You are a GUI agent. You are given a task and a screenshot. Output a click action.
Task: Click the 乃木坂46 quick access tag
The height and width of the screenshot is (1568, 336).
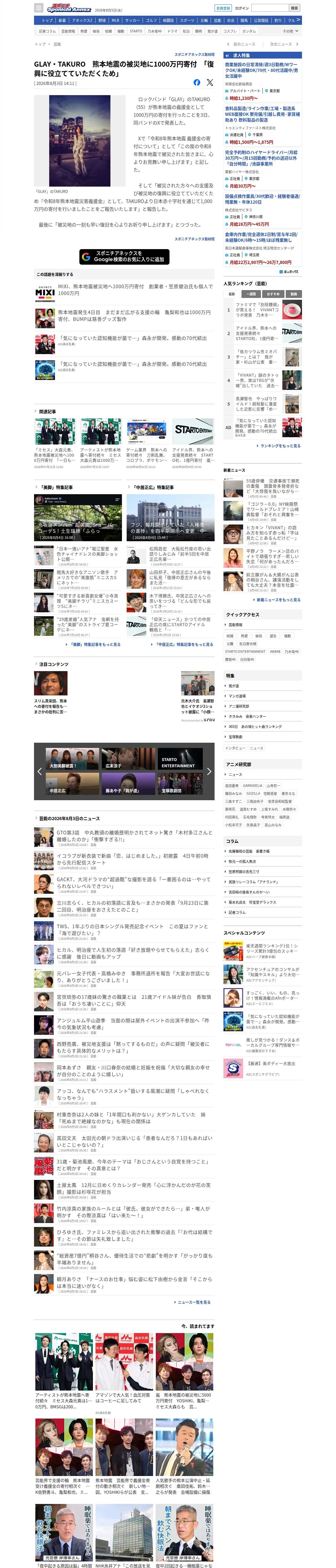[292, 651]
